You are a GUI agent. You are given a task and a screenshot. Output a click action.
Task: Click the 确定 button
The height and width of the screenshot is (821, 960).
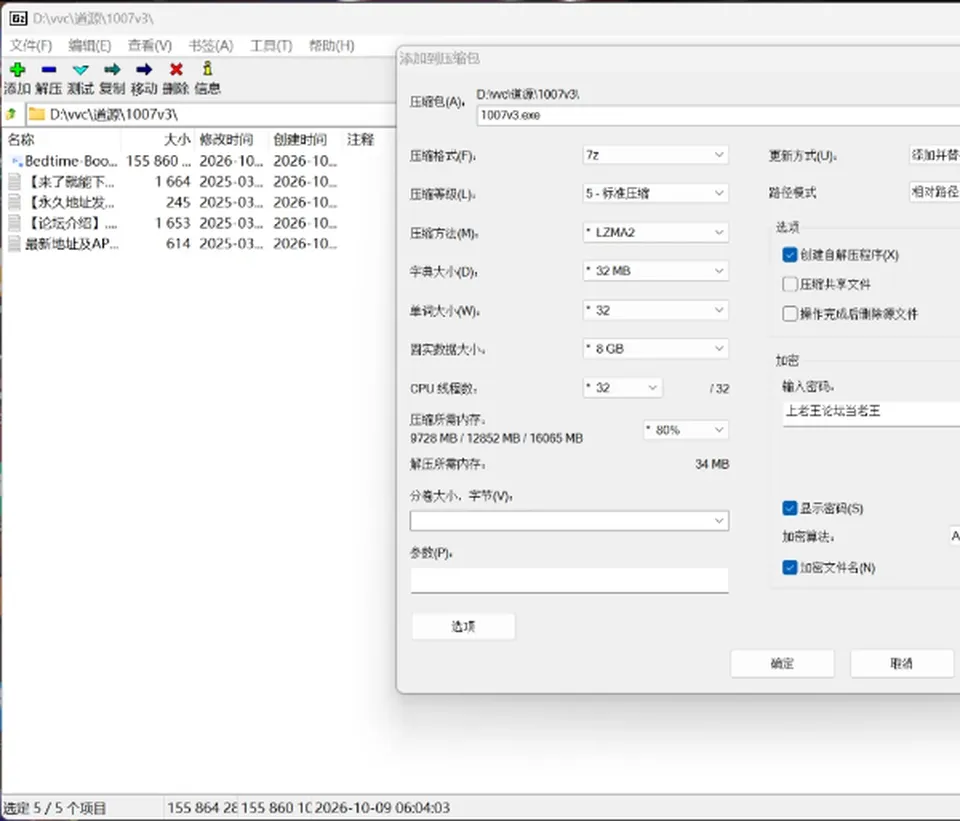tap(782, 664)
